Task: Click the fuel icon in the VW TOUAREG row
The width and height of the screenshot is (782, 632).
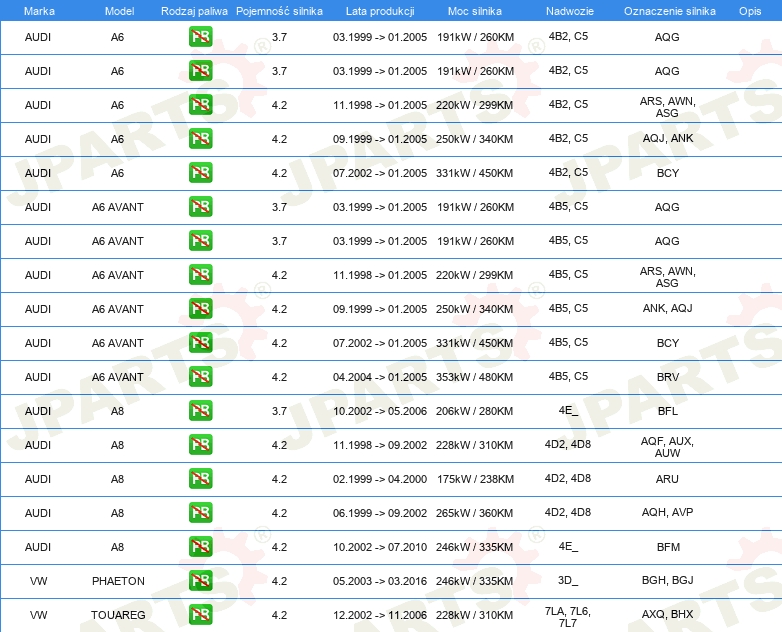Action: coord(200,615)
